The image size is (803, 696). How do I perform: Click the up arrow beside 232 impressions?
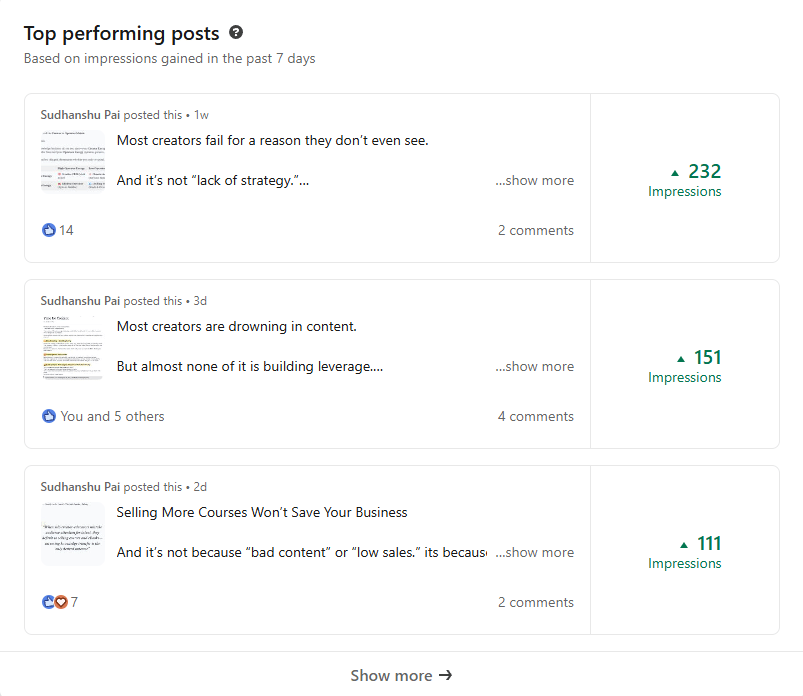(675, 172)
